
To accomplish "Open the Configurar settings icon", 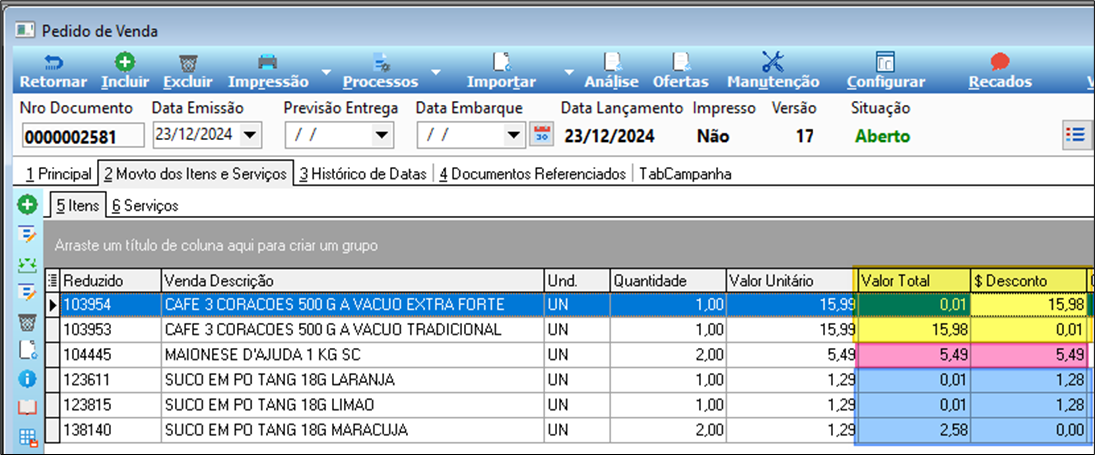I will [885, 63].
